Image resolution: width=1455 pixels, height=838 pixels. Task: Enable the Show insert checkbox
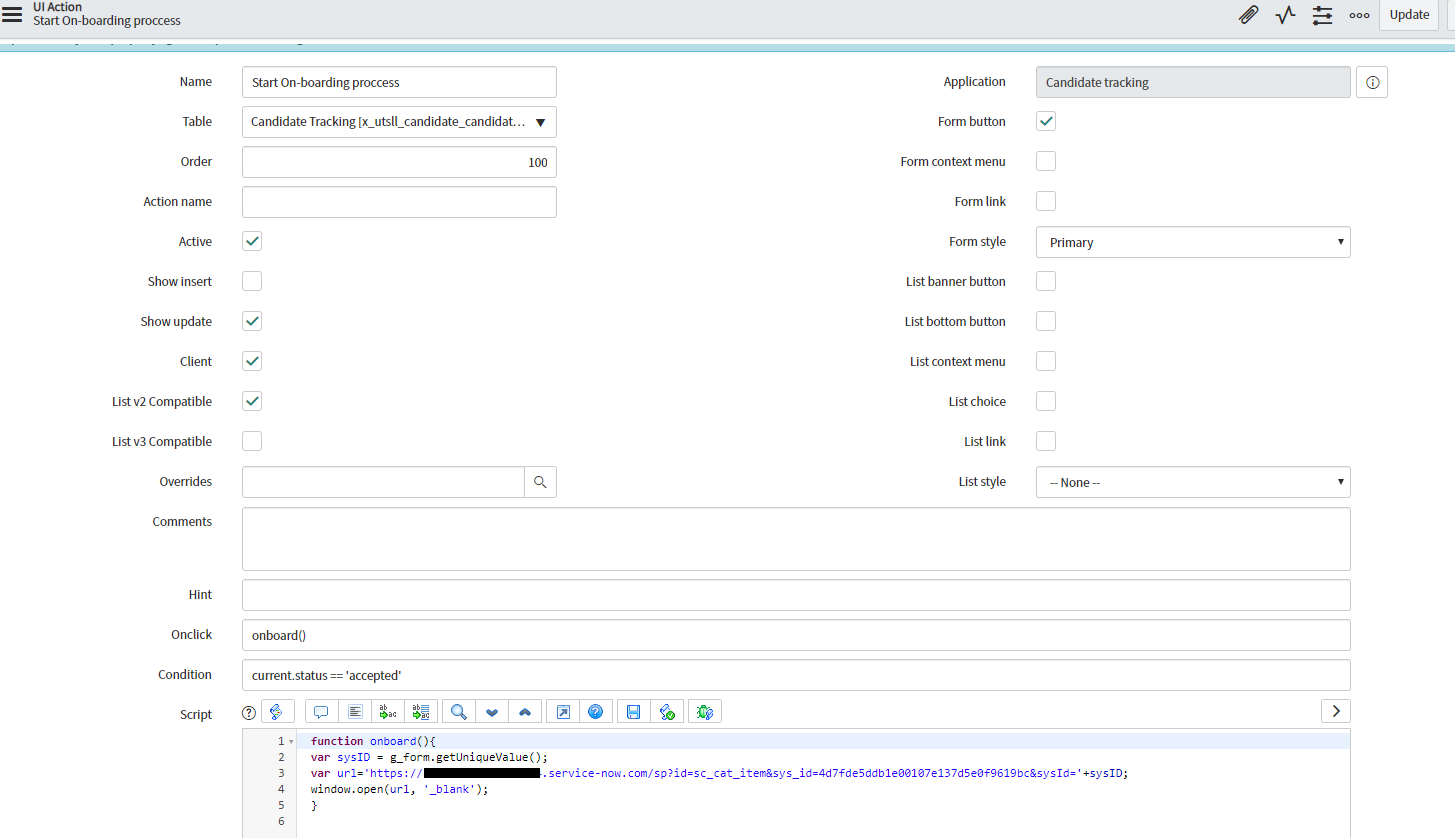252,281
